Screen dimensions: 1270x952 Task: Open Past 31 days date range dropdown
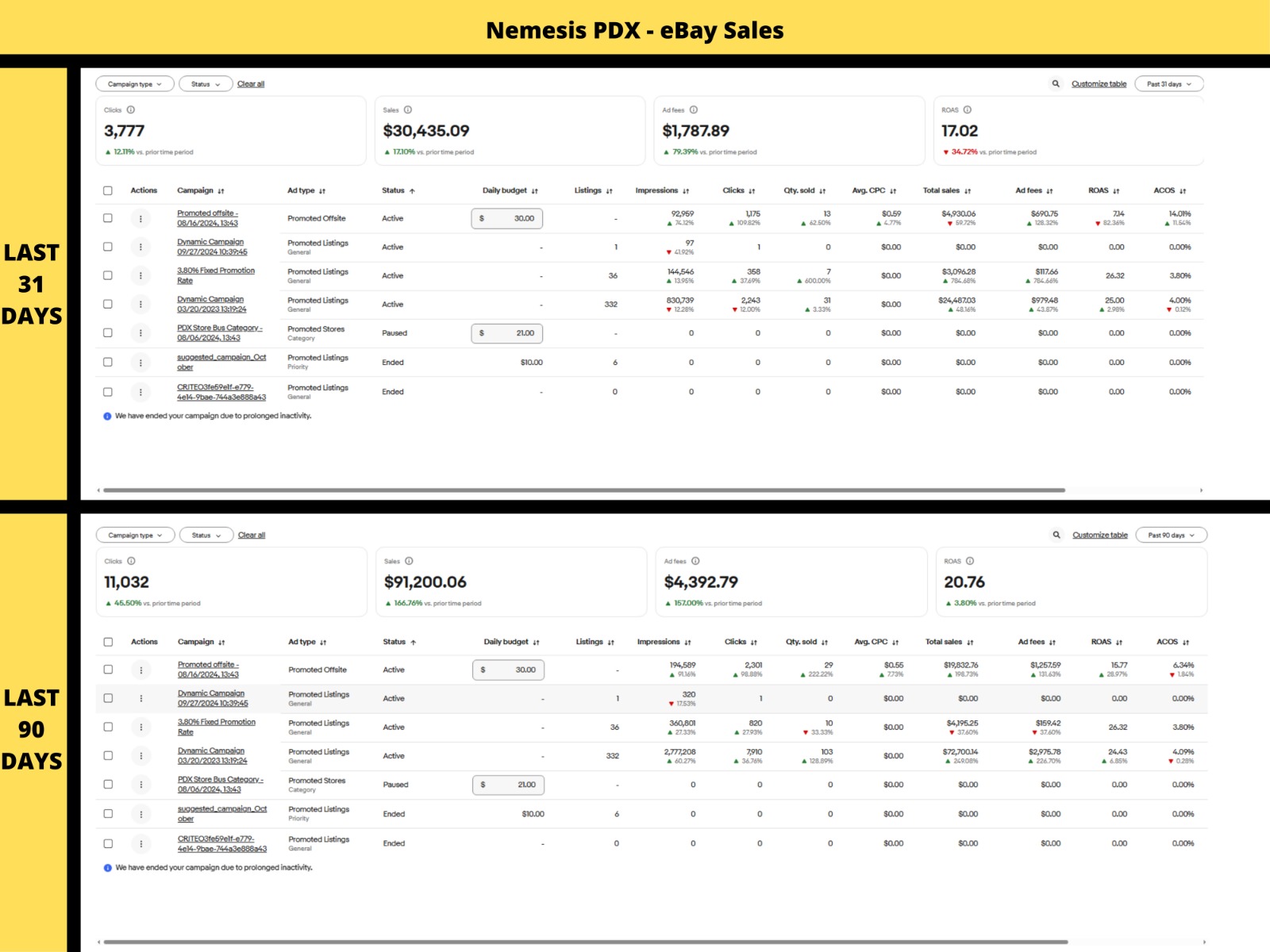(1169, 84)
